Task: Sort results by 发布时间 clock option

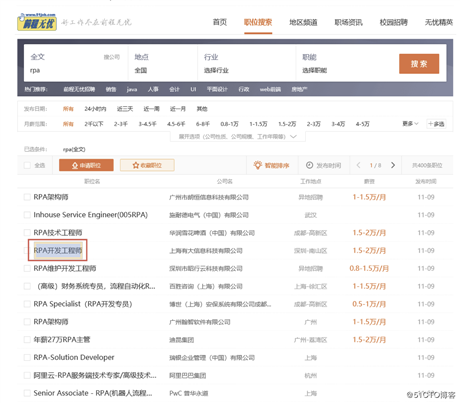Action: coord(324,165)
